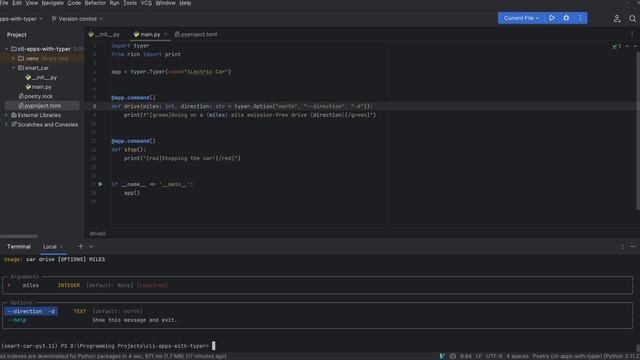
Task: Click the indexes downloaded status message
Action: (113, 356)
